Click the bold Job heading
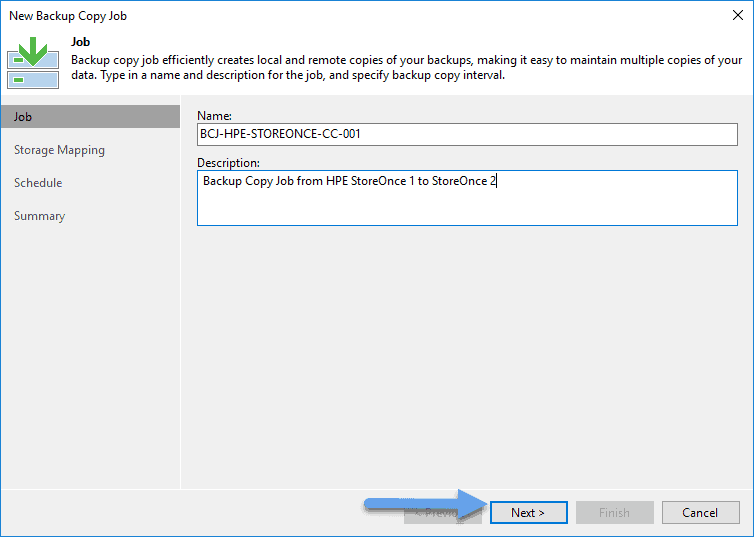This screenshot has width=754, height=538. (x=80, y=42)
